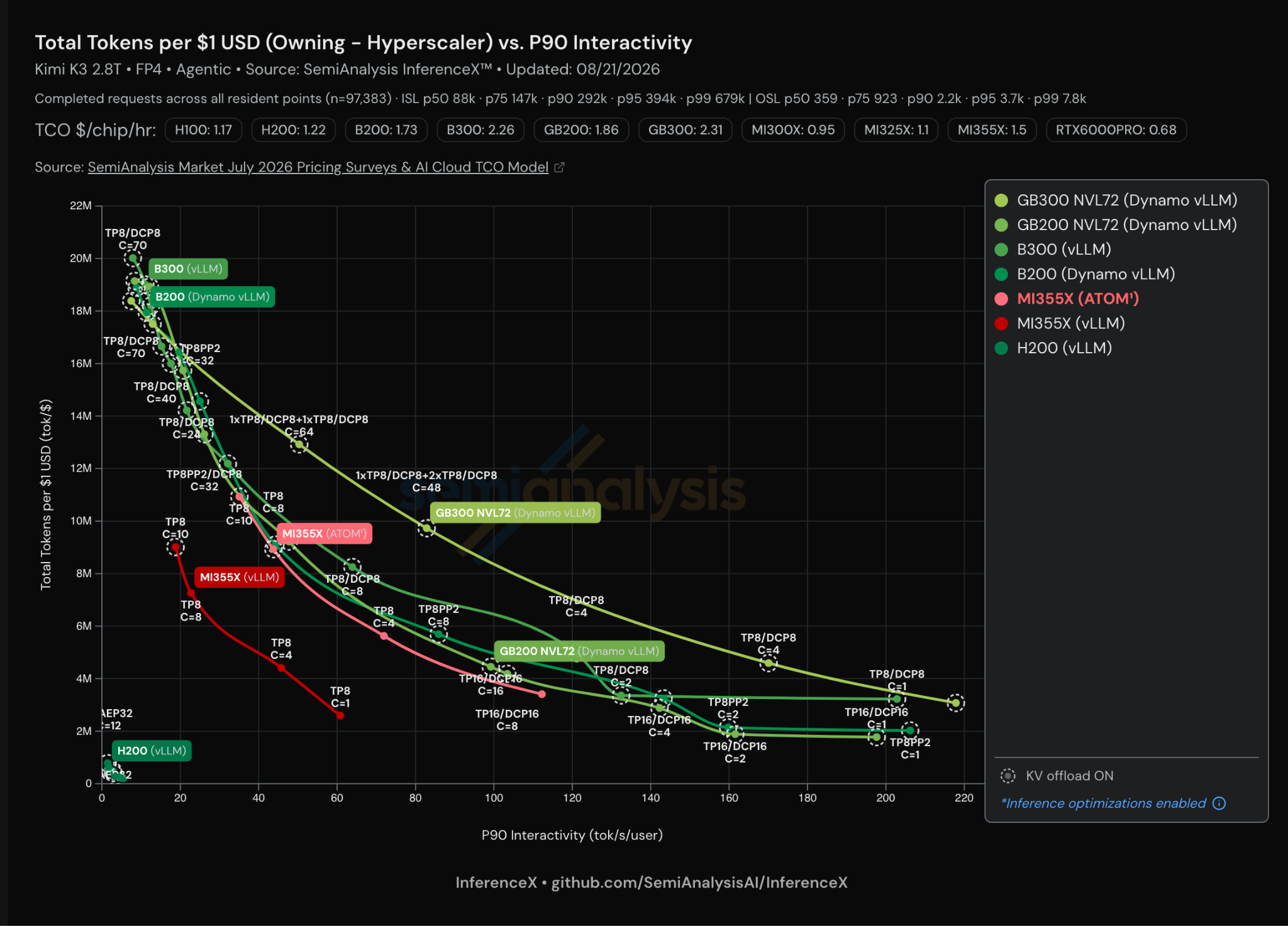Toggle the B300 (vLLM) legend entry

(x=1053, y=249)
